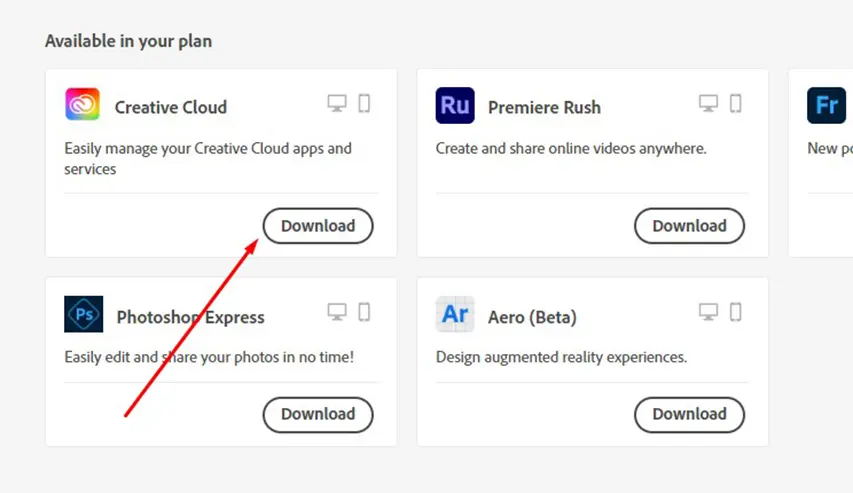The width and height of the screenshot is (853, 493).
Task: Click the Creative Cloud title text
Action: [x=171, y=107]
